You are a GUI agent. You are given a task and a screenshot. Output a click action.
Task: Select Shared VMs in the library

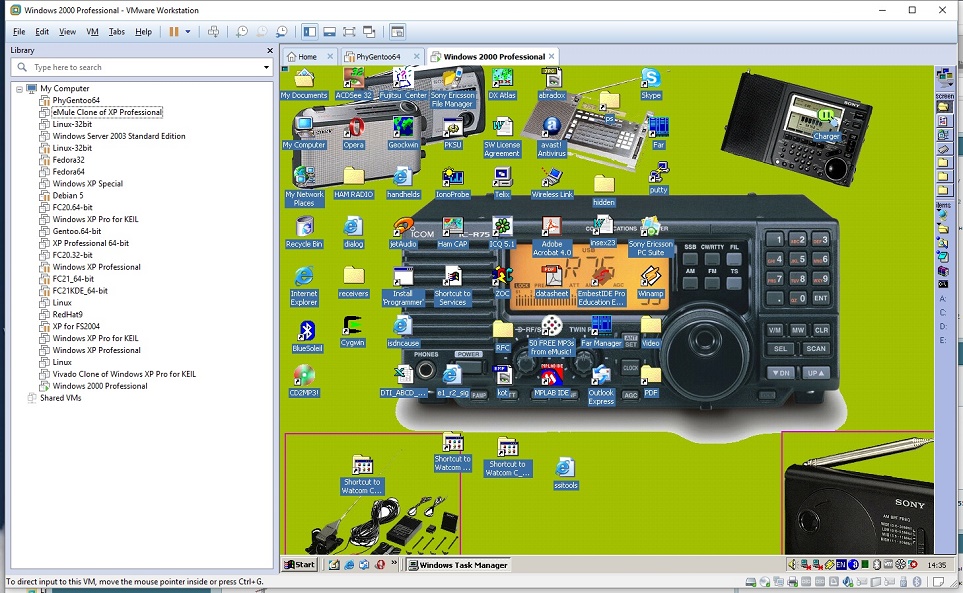click(x=60, y=398)
